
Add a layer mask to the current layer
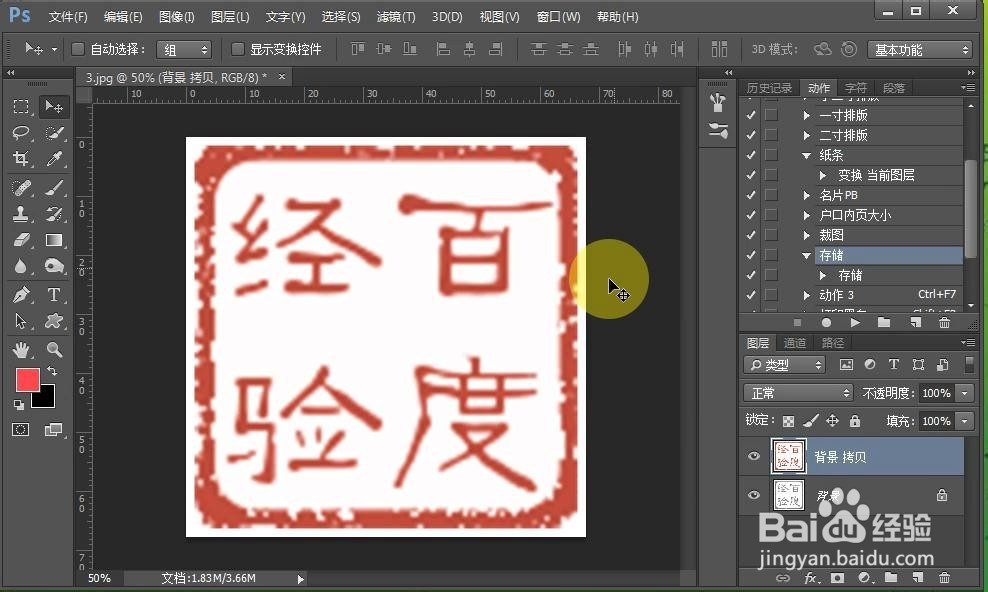coord(837,578)
